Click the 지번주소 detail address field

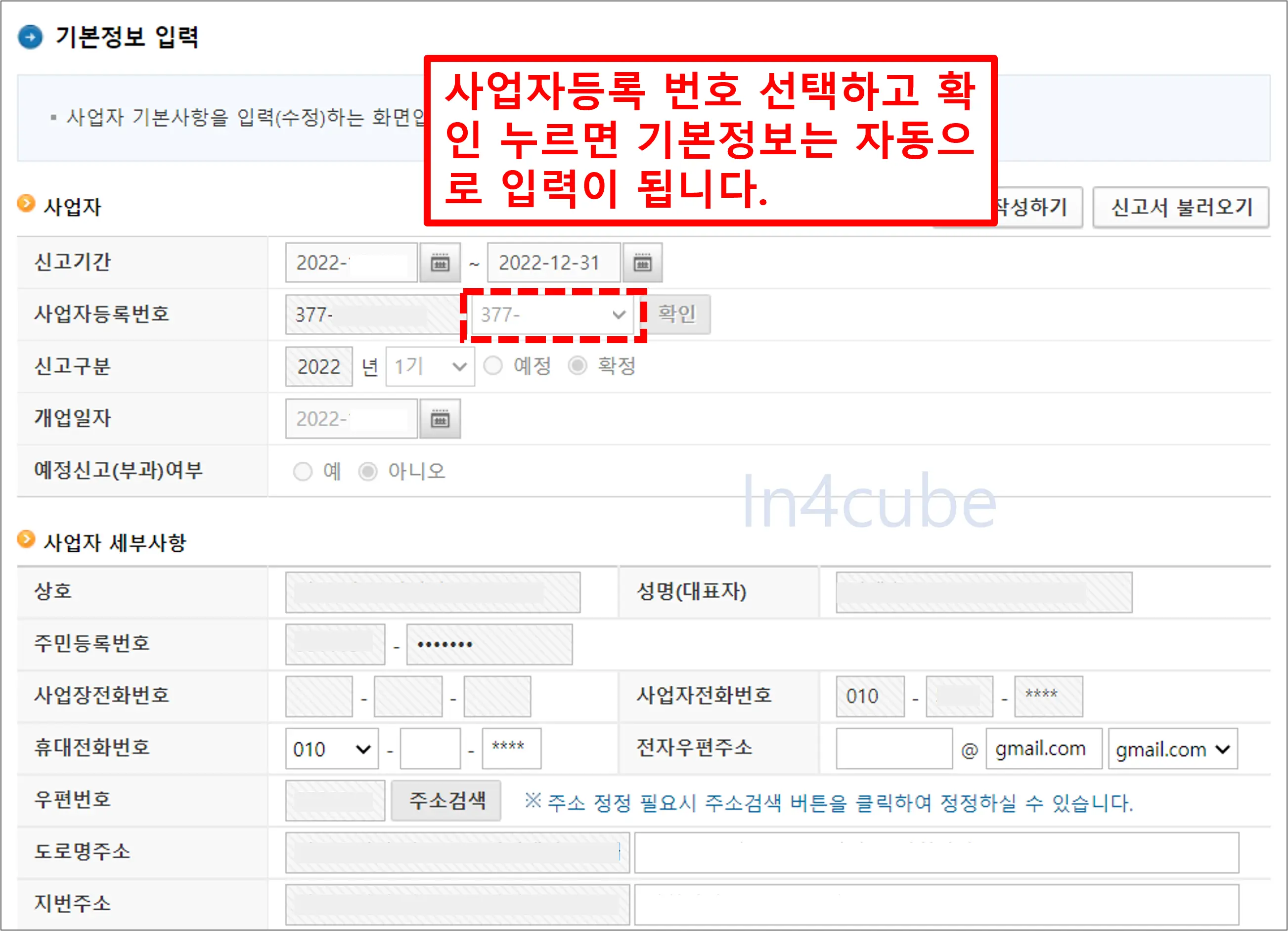(936, 905)
